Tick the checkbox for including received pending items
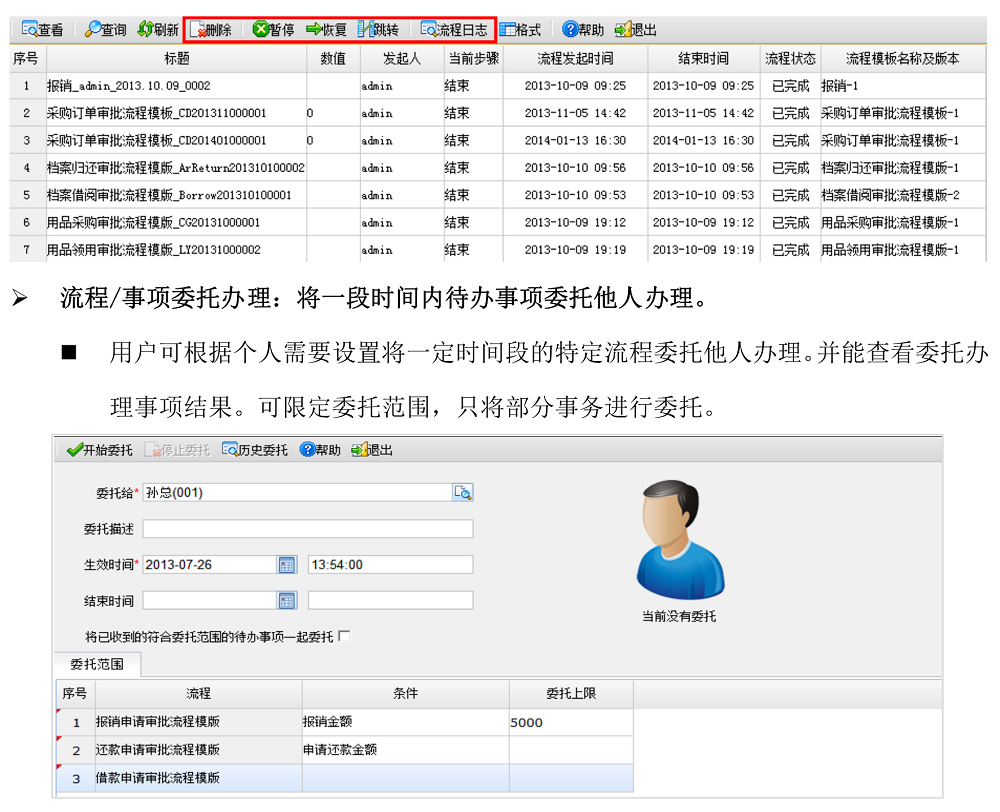 coord(345,636)
